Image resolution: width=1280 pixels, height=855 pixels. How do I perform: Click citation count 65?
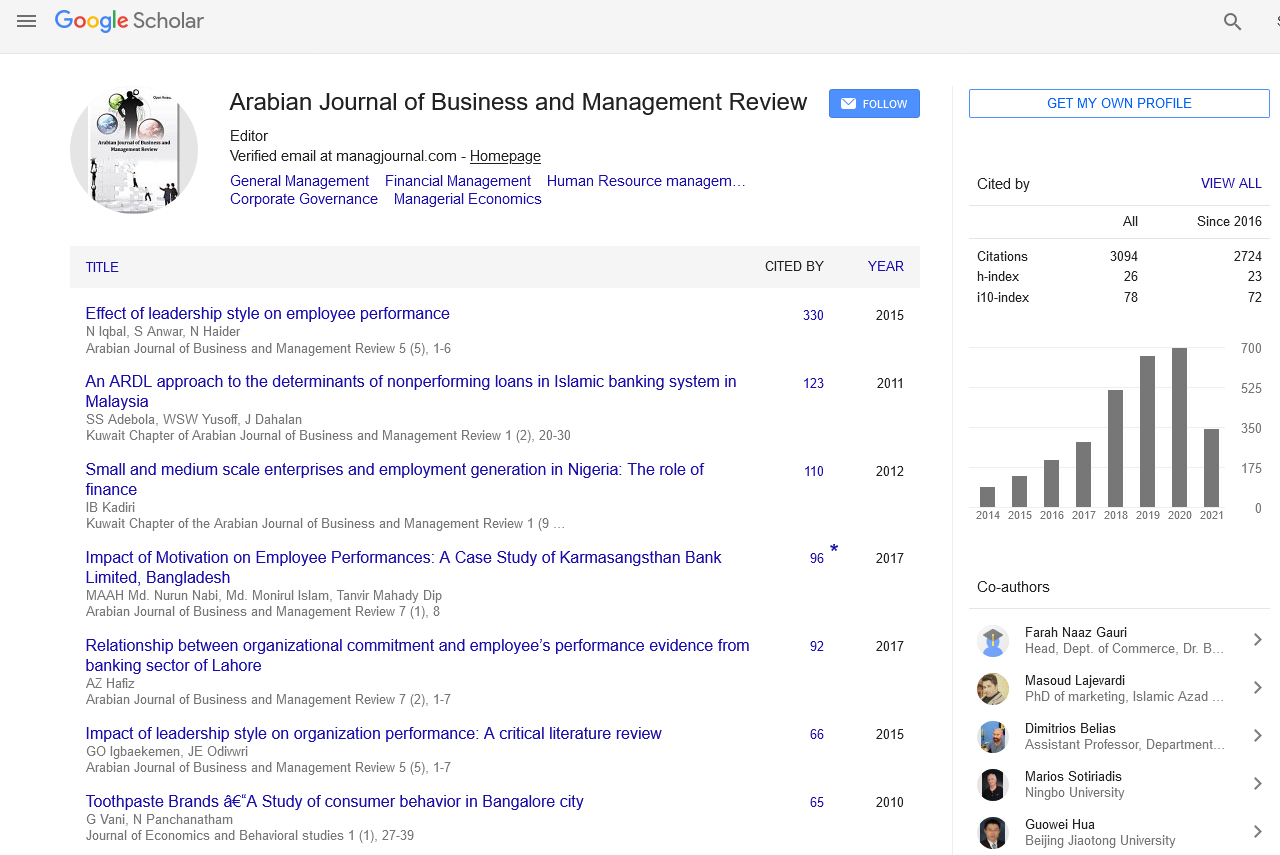[x=817, y=803]
